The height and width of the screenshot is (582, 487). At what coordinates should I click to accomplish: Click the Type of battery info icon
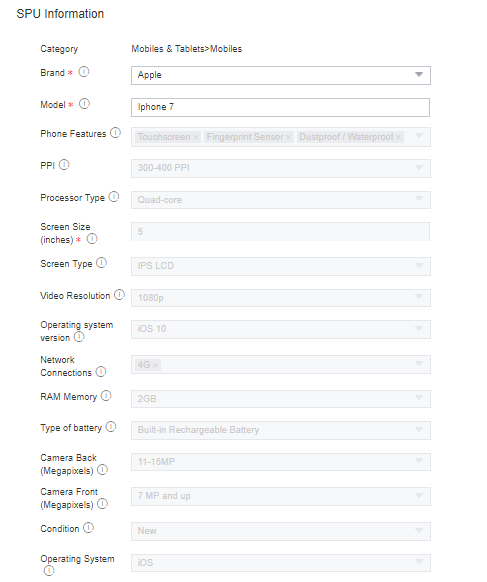click(111, 427)
